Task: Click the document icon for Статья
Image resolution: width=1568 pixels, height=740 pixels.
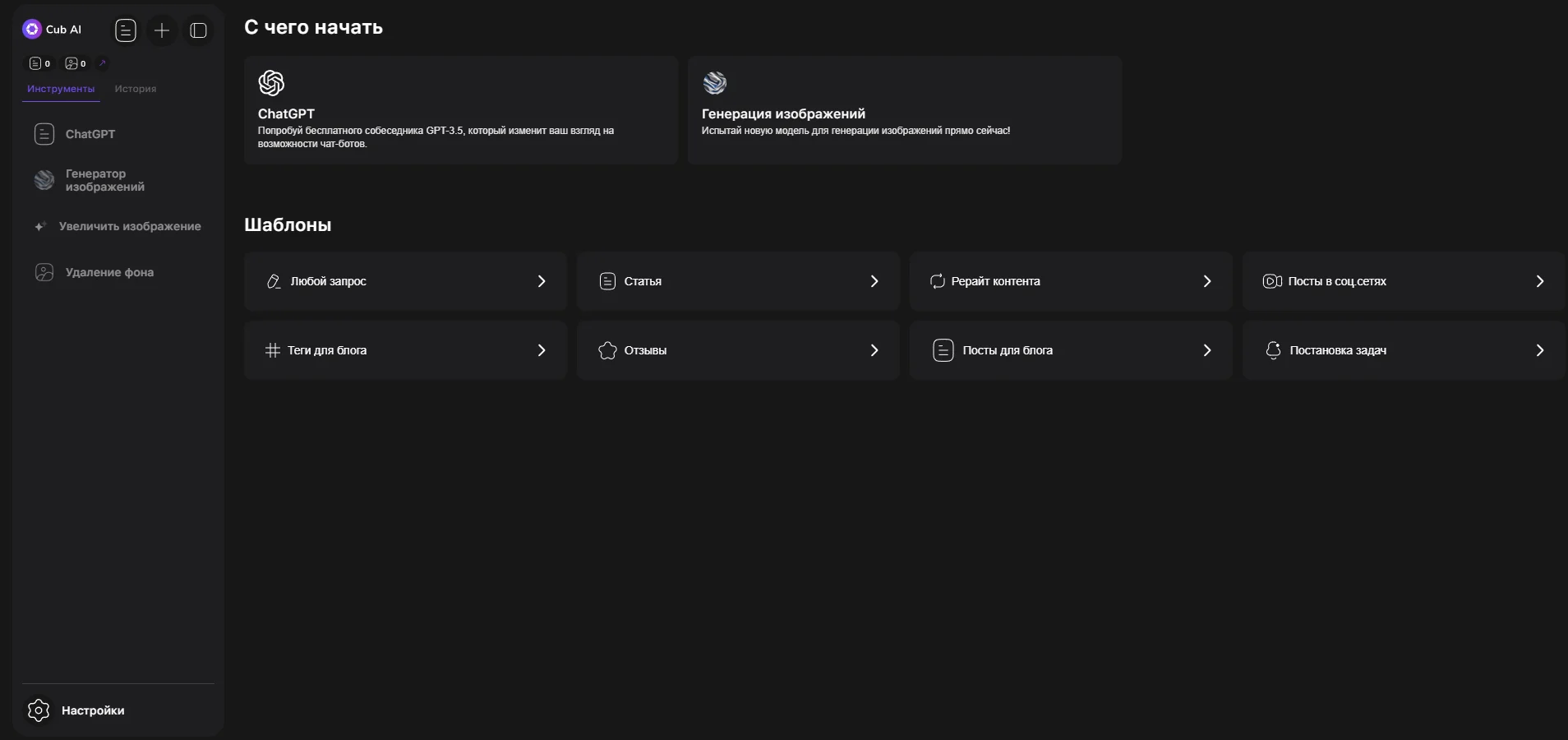Action: (607, 281)
